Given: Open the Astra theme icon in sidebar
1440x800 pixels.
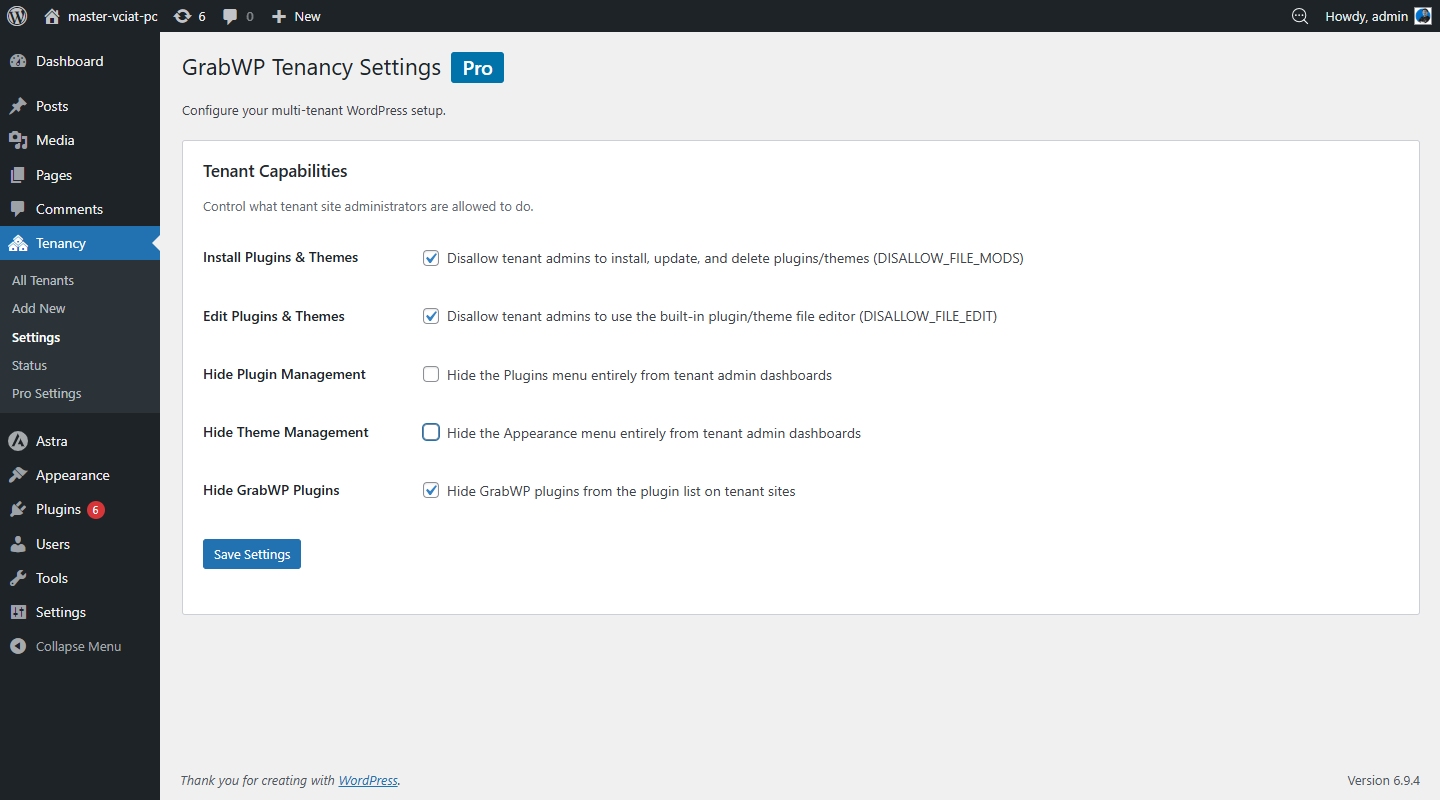Looking at the screenshot, I should click(17, 441).
